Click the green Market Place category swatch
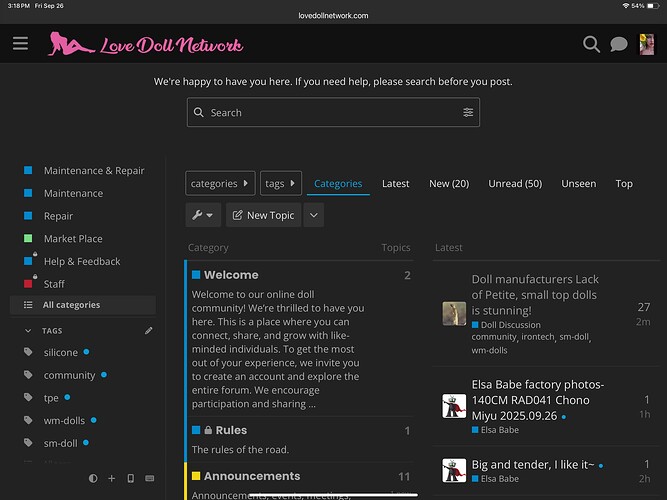The image size is (667, 500). coord(28,239)
